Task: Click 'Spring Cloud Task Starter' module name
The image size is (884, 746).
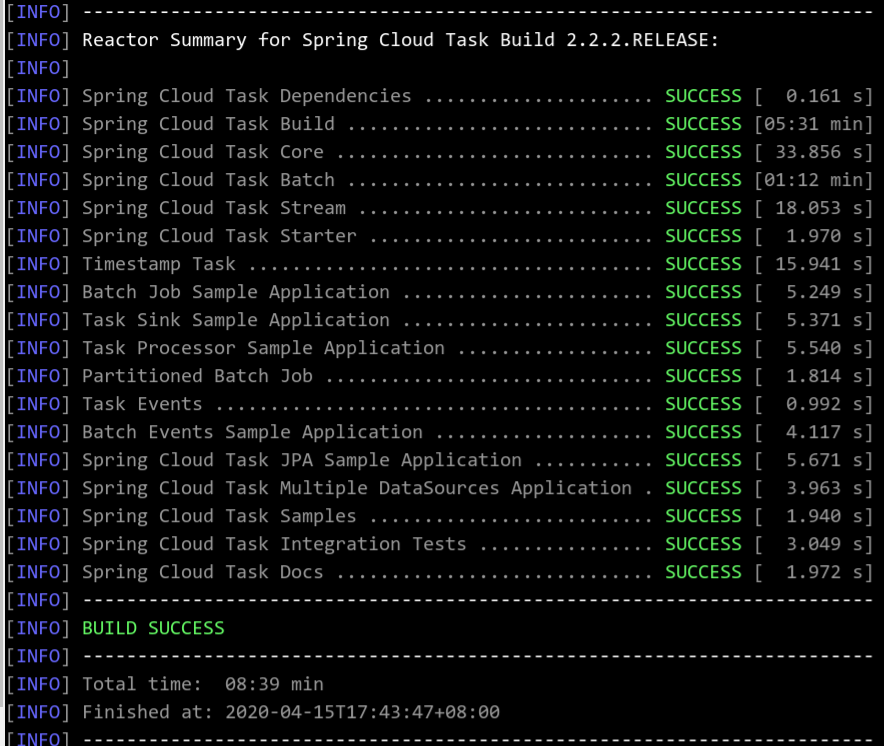Action: pos(219,236)
